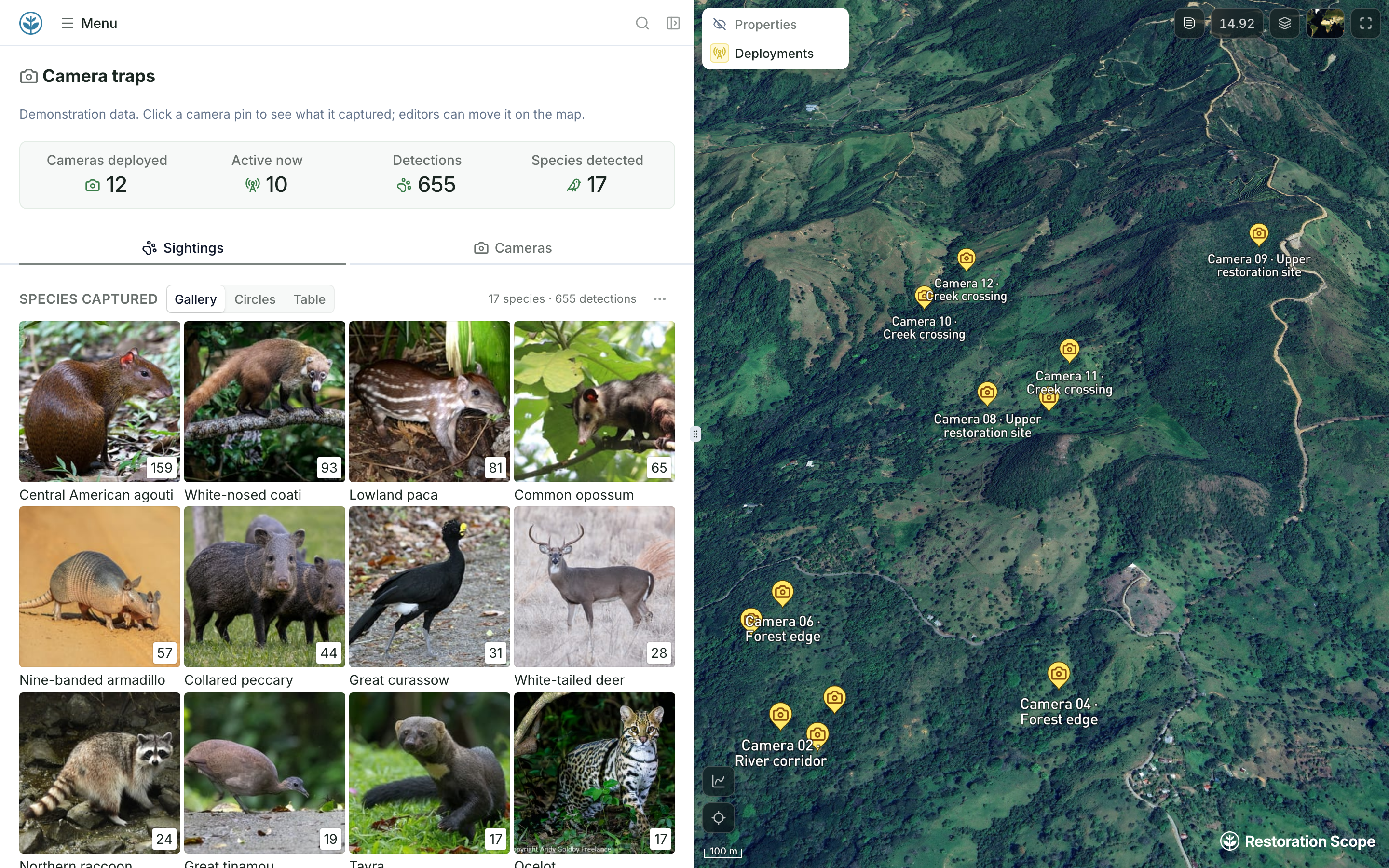Click the locate-me crosshair icon
The image size is (1389, 868).
[x=719, y=817]
